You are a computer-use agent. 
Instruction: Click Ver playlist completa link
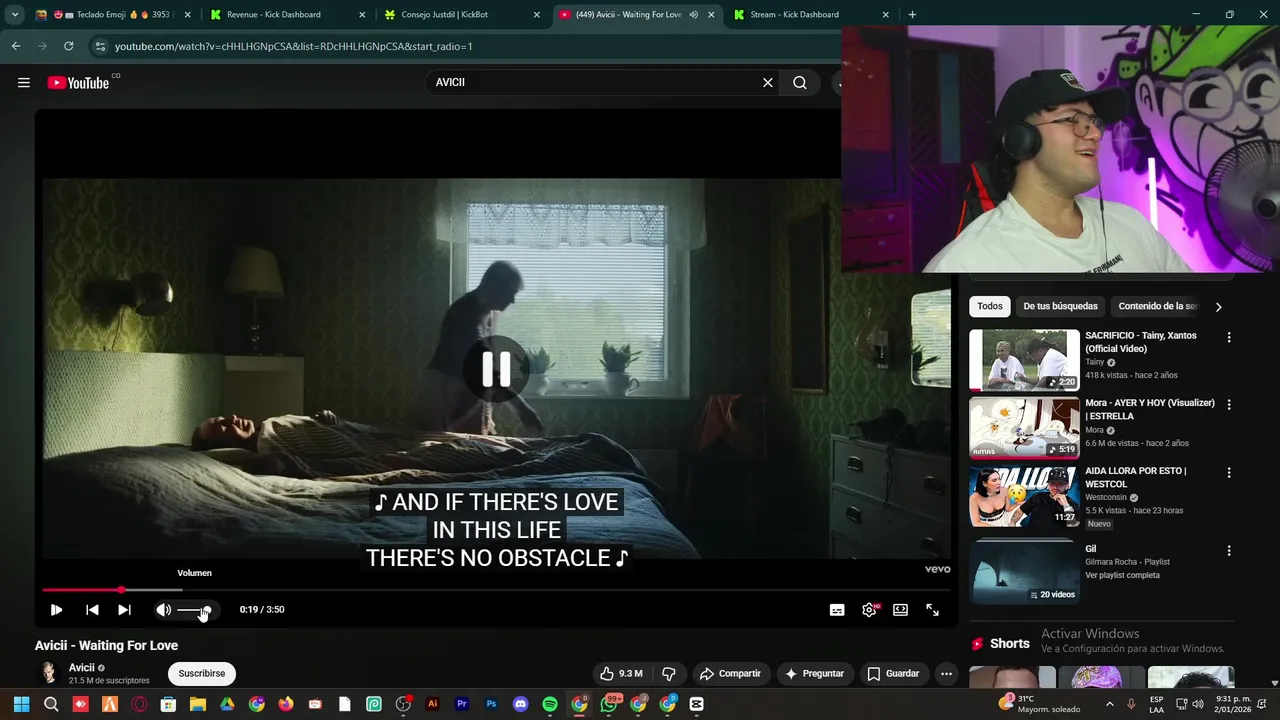[1122, 576]
